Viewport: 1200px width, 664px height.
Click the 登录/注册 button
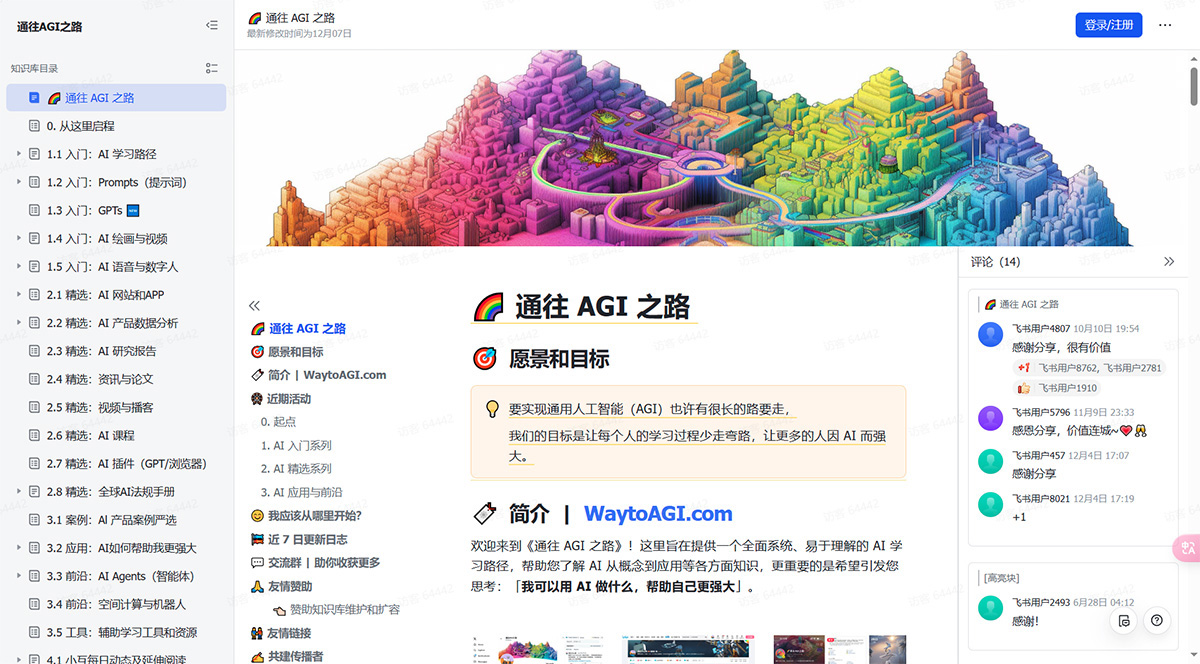click(1108, 24)
